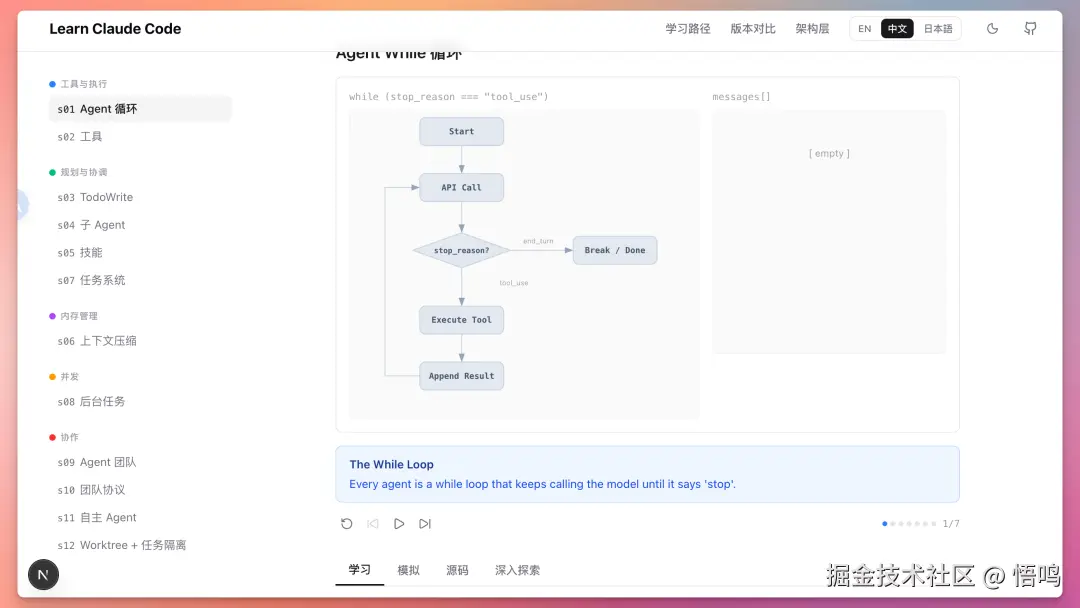Screen dimensions: 1080x608
Task: Open lesson s11 自主 Agent
Action: [x=140, y=517]
